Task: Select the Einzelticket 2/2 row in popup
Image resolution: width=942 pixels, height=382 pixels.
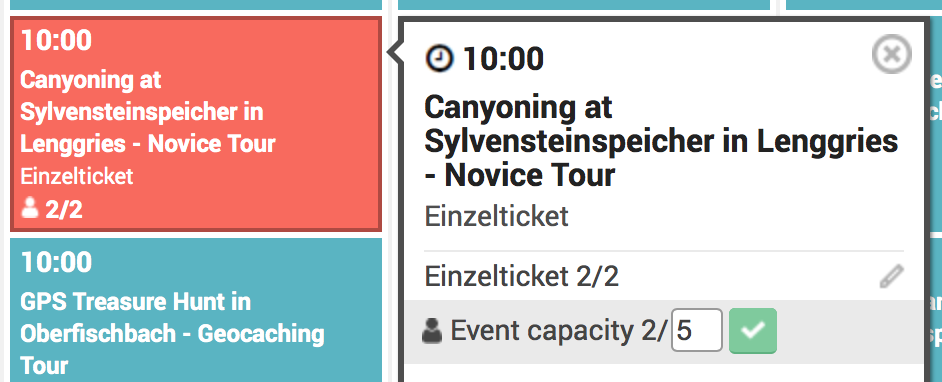Action: click(664, 277)
